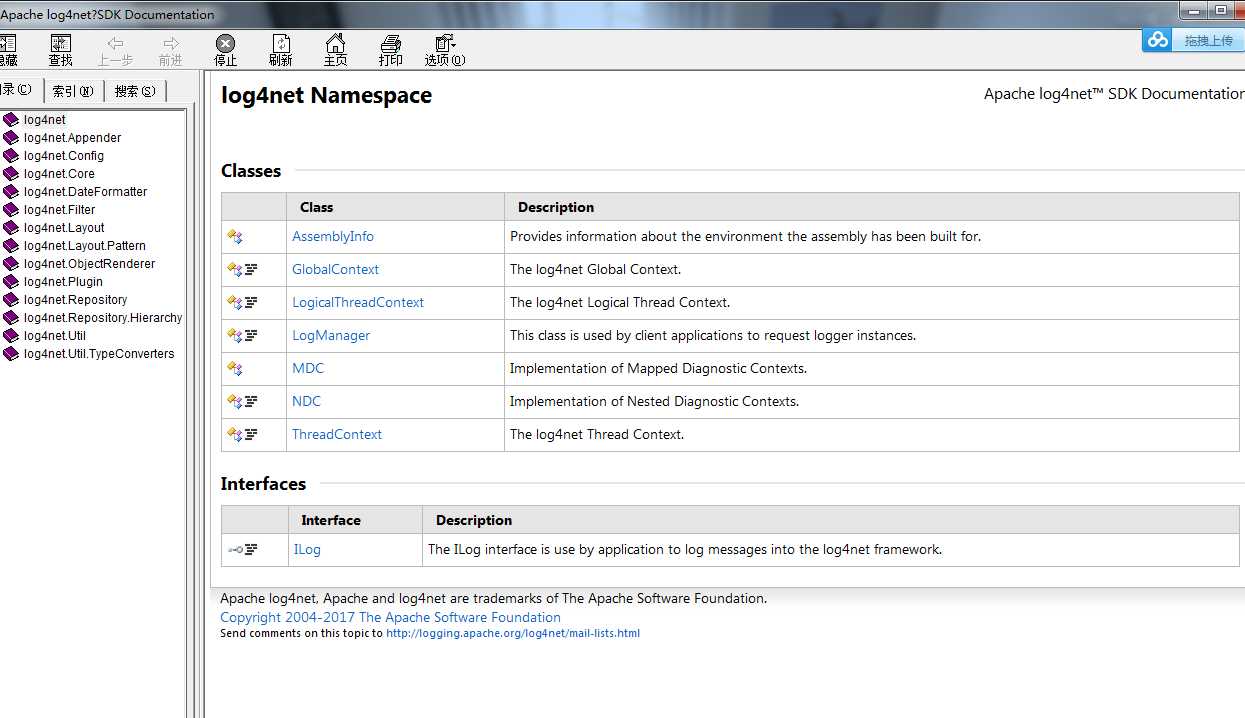
Task: Open the ILog interface link
Action: [x=307, y=549]
